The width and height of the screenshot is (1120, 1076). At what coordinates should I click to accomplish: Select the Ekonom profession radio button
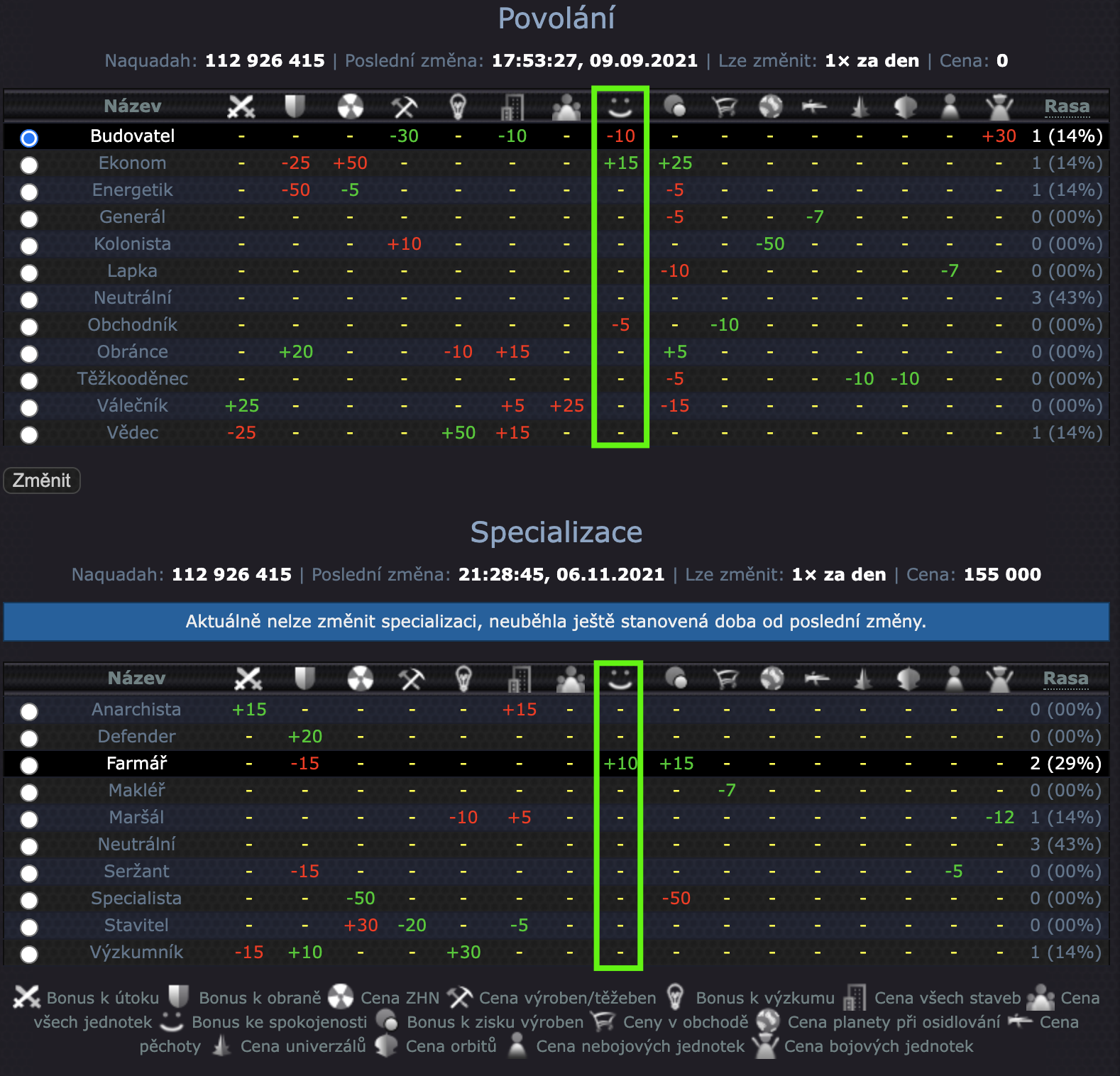tap(29, 165)
